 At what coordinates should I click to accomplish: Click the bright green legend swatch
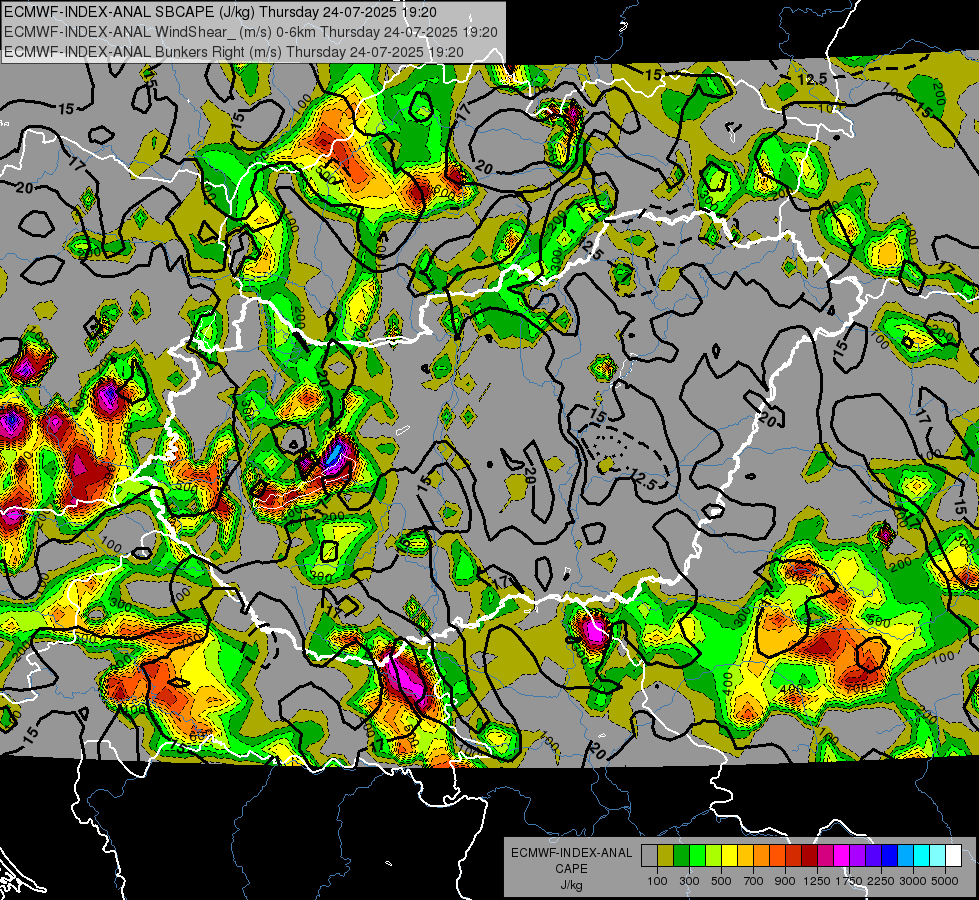[x=697, y=856]
